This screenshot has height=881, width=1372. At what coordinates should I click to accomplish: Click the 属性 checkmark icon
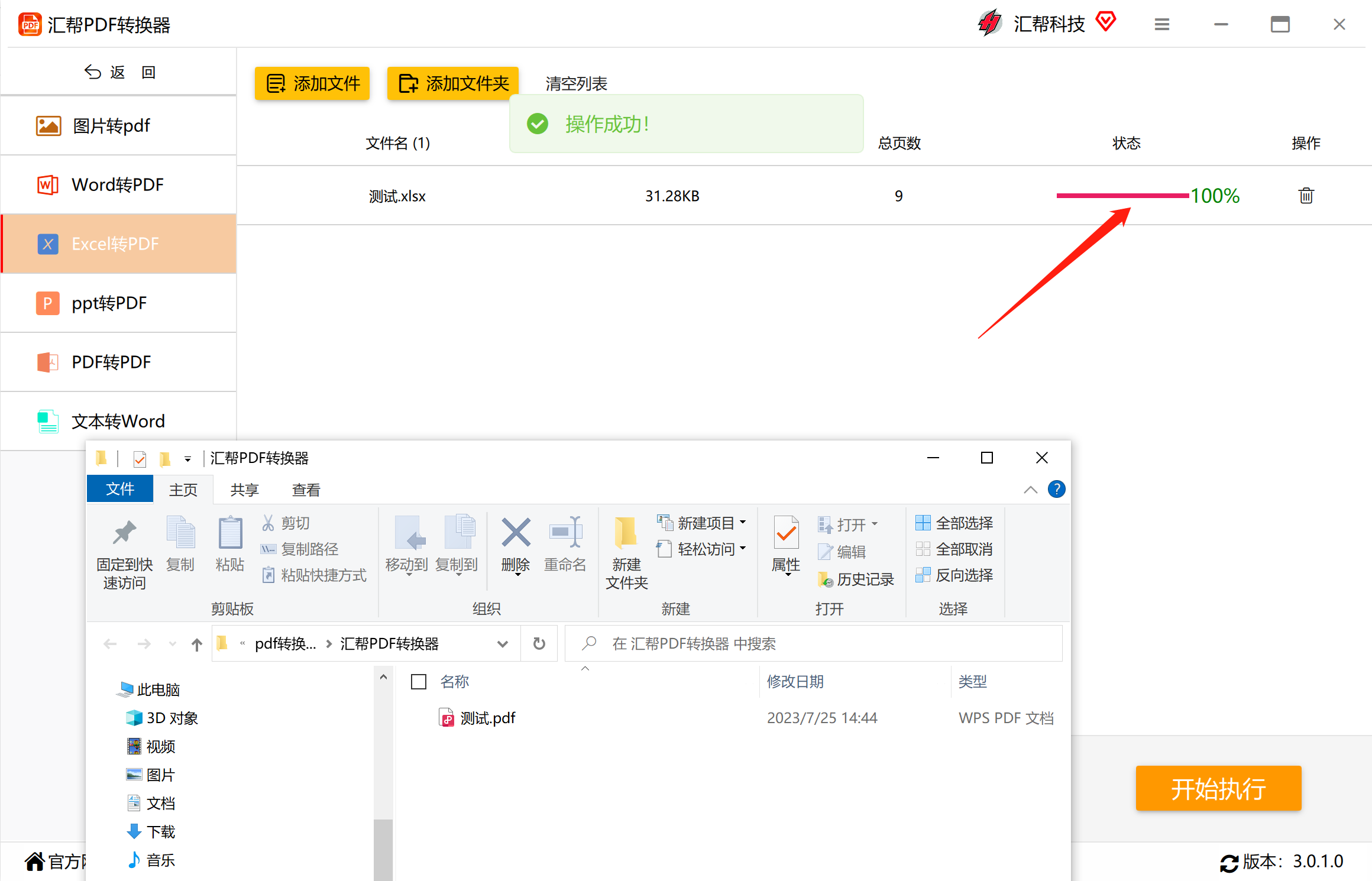[786, 533]
